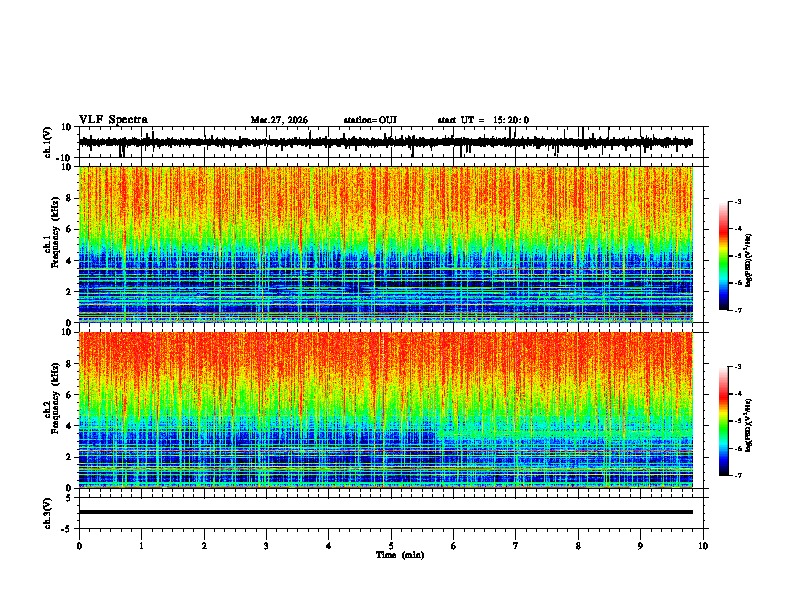Click the ch.1 spectrogram color scale bar

pos(724,256)
